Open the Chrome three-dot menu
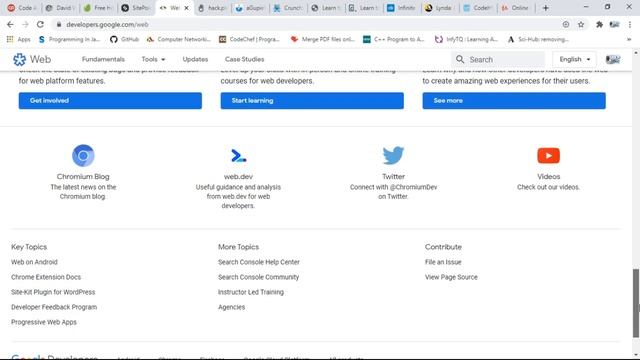The height and width of the screenshot is (360, 640). [x=630, y=24]
